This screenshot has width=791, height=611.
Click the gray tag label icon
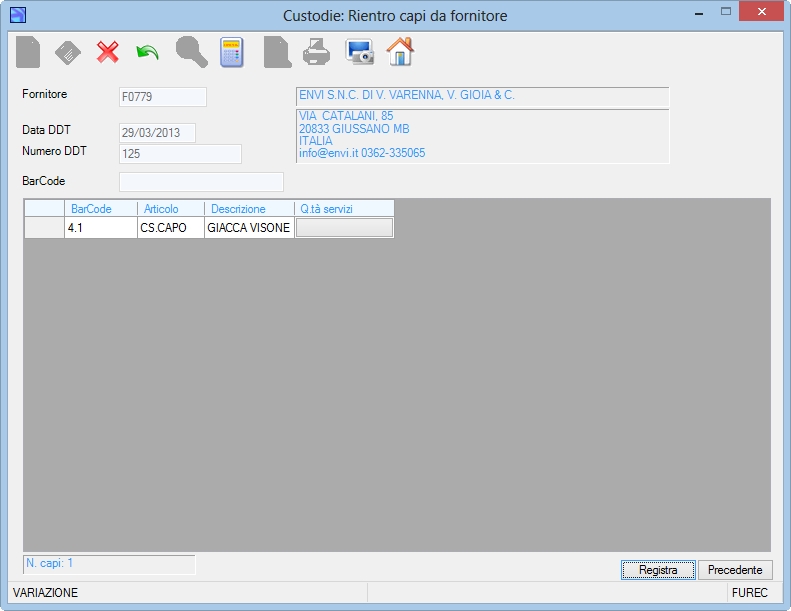click(x=68, y=53)
